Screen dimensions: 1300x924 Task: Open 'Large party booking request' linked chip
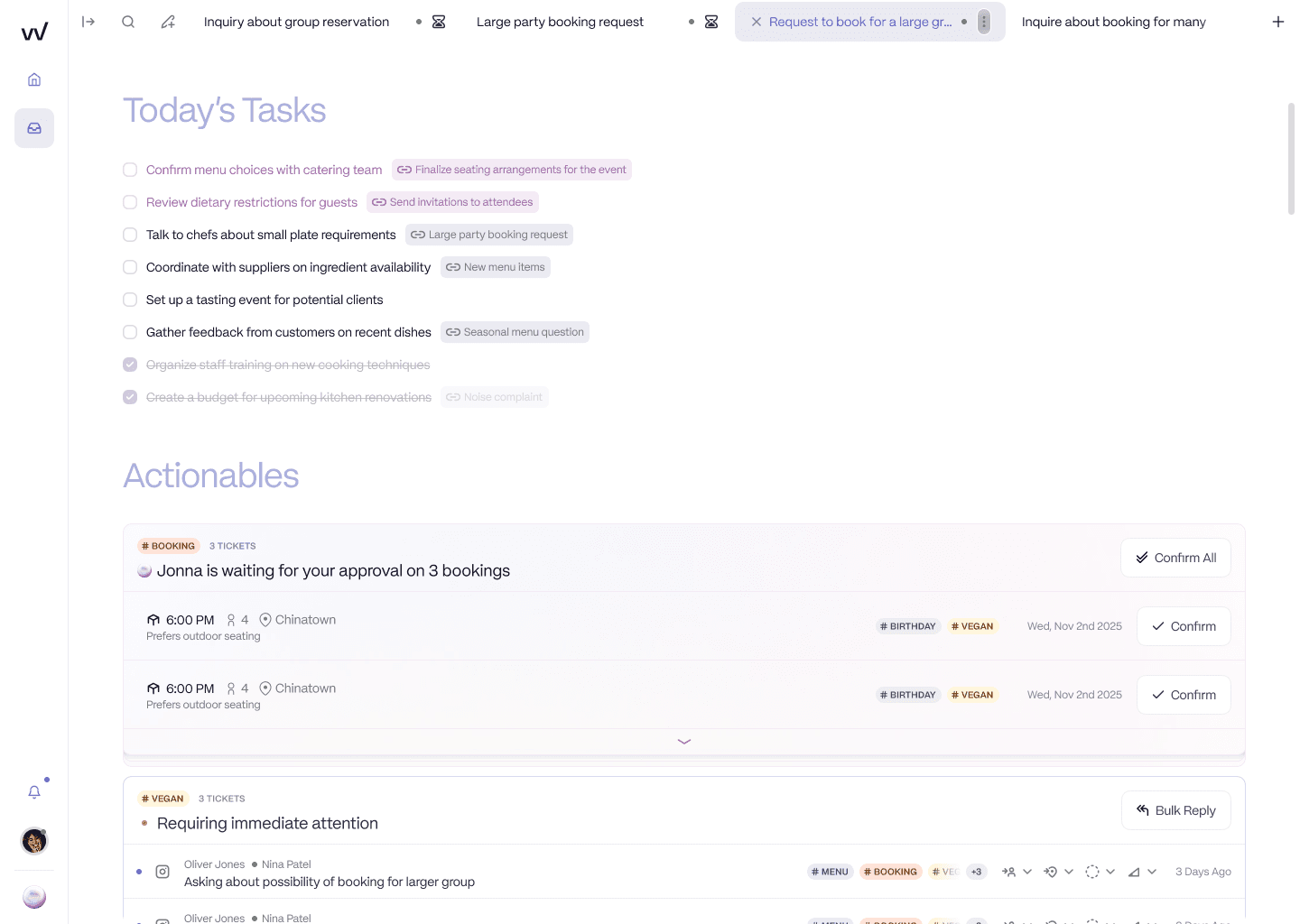click(489, 235)
